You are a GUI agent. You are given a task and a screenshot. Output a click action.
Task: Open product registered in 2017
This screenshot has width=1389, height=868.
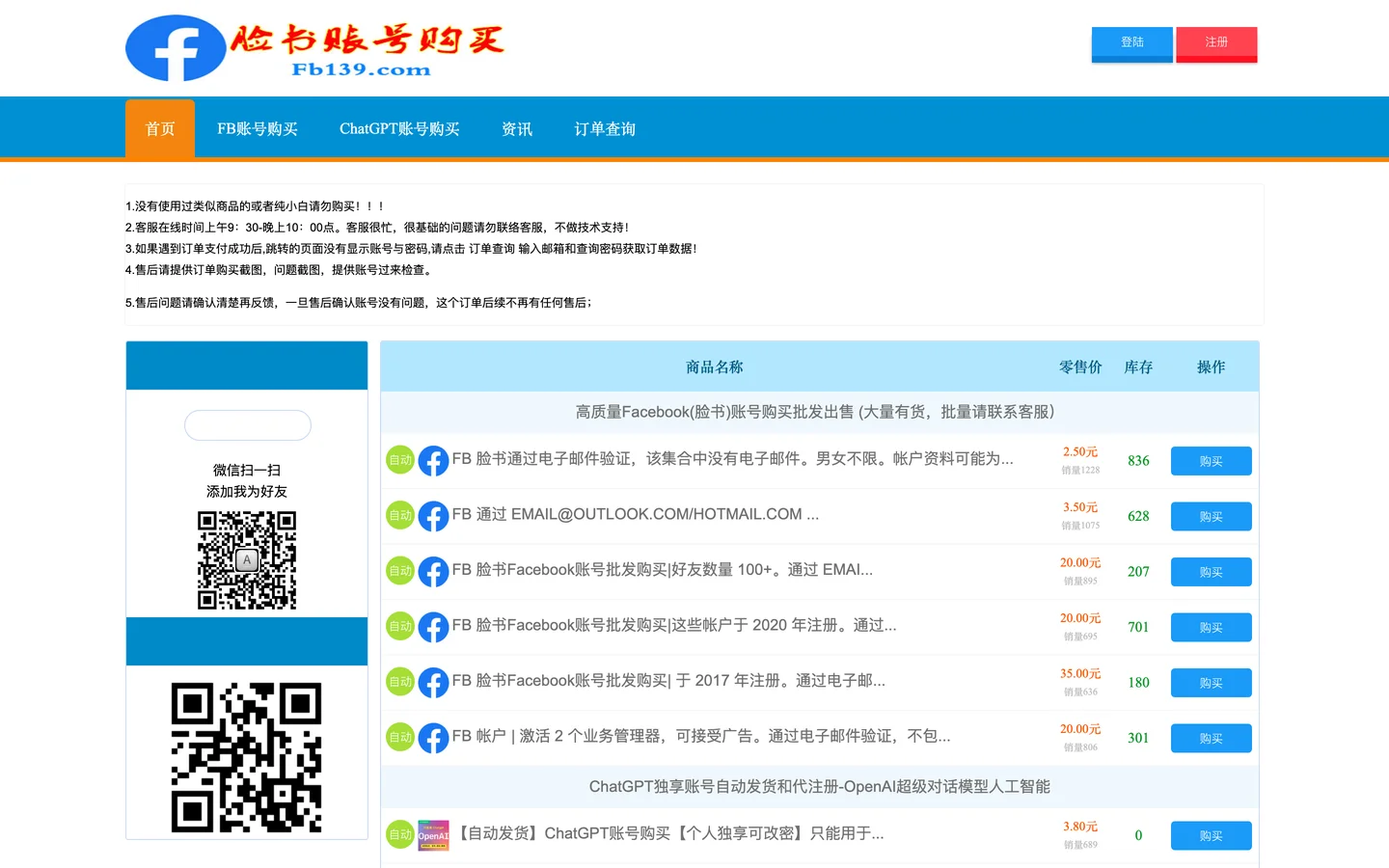(x=668, y=681)
